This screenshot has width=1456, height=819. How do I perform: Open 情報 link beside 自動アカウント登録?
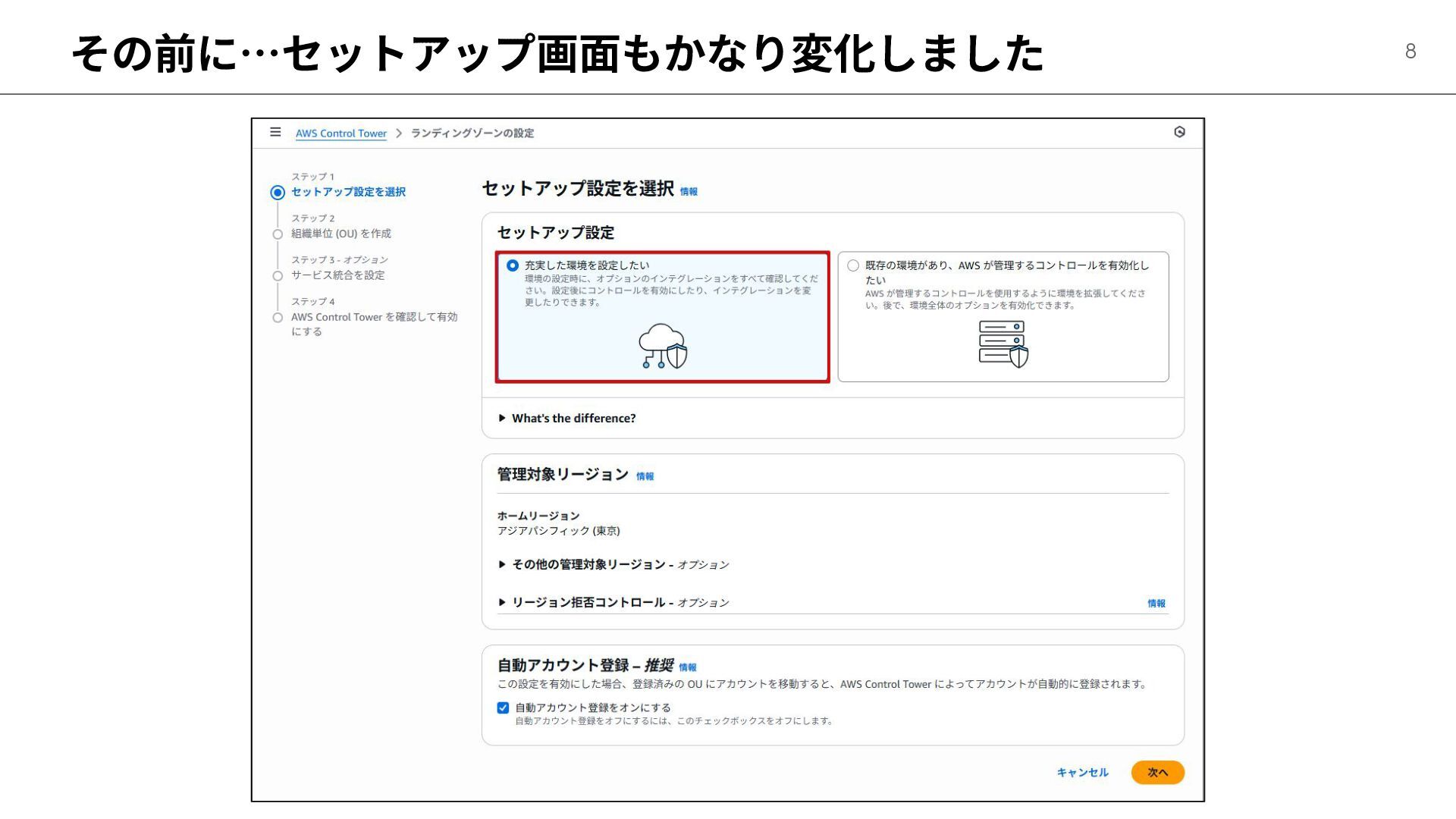(687, 667)
